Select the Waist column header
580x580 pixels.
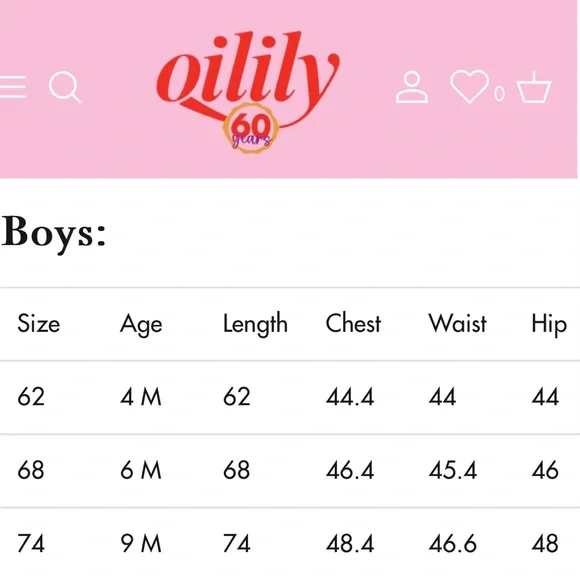458,324
